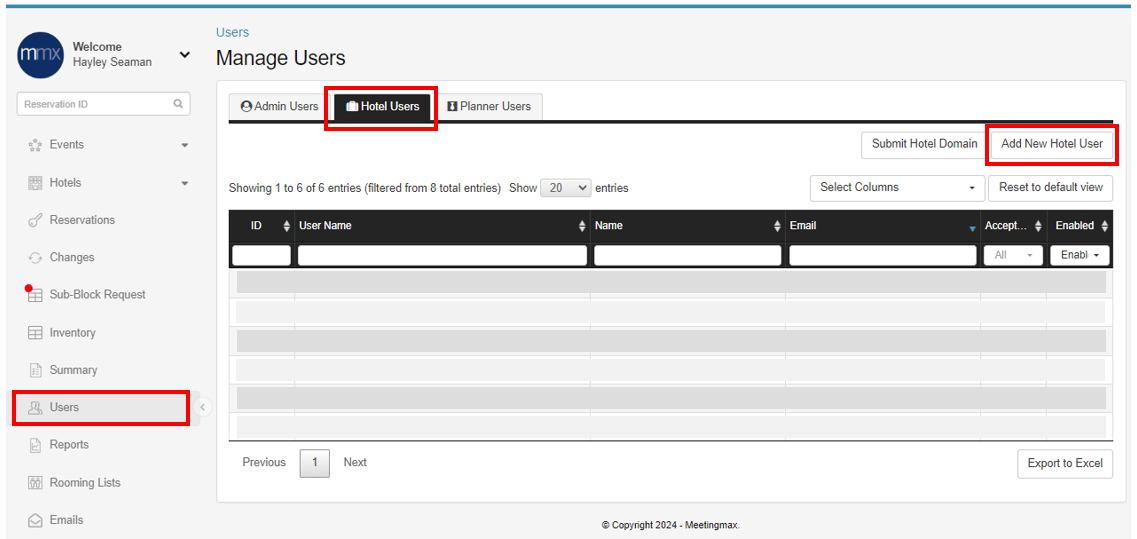
Task: Switch to the Hotel Users tab
Action: tap(383, 107)
